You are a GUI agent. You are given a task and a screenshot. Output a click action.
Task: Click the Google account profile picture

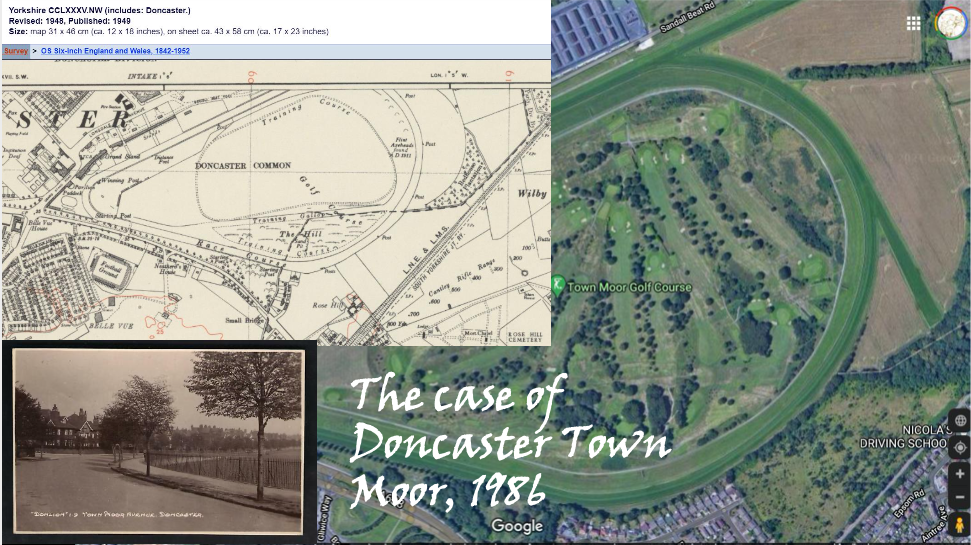click(x=950, y=23)
